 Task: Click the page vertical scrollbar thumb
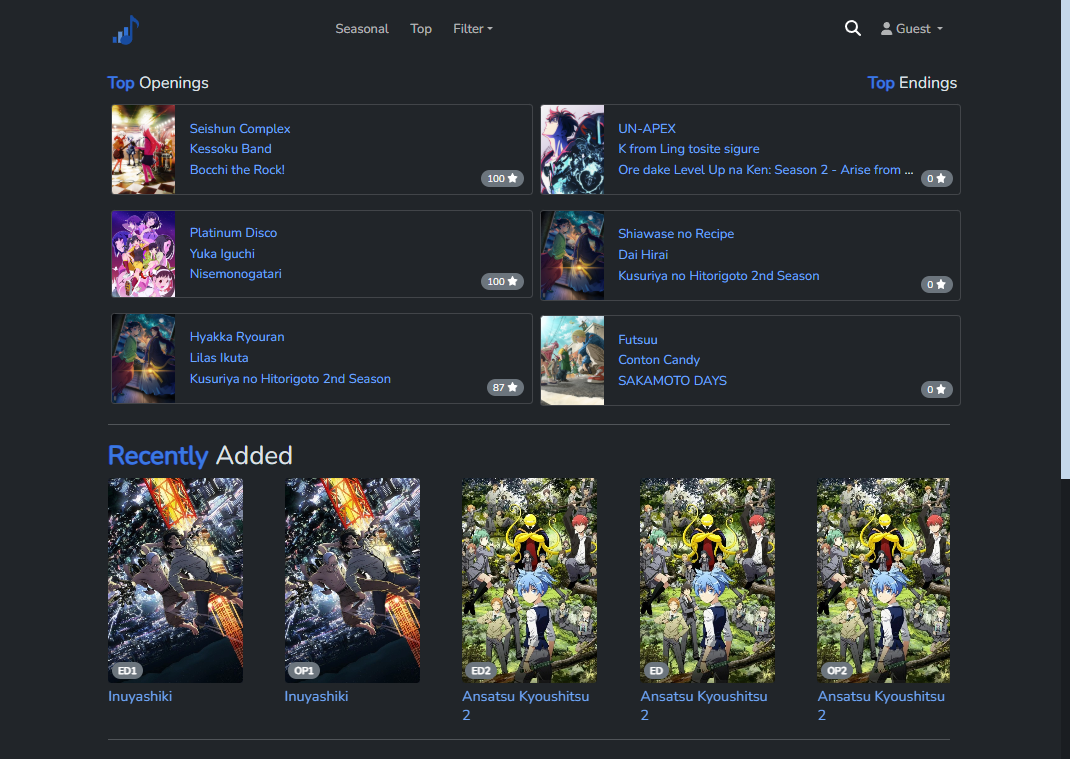(x=1065, y=239)
